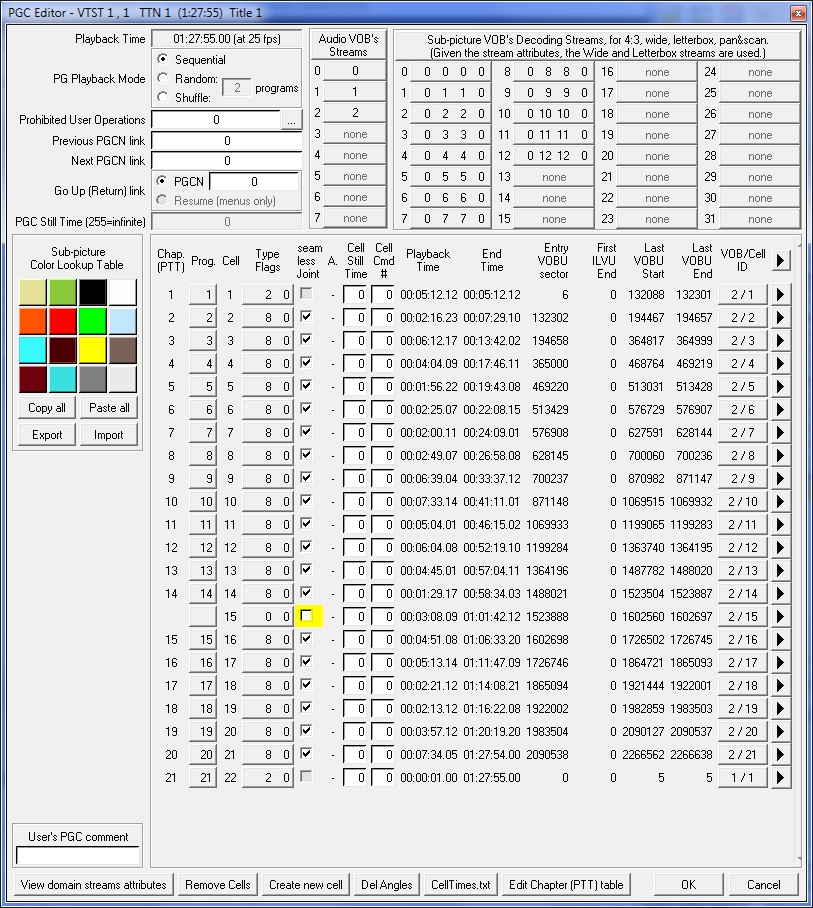Export the color lookup table
This screenshot has height=908, width=813.
(47, 435)
